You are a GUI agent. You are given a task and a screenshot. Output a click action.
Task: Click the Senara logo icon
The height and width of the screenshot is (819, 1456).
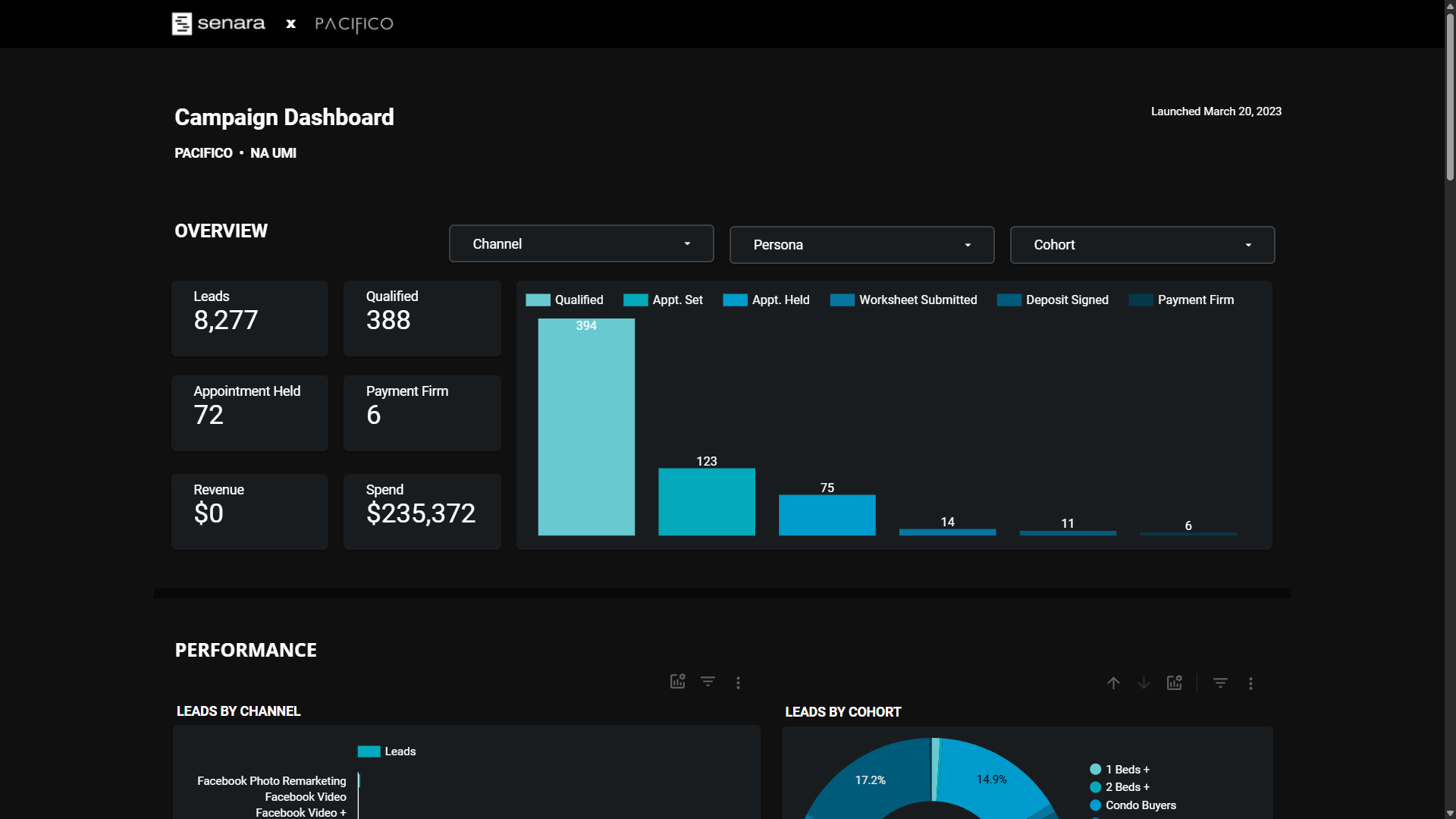(x=182, y=24)
